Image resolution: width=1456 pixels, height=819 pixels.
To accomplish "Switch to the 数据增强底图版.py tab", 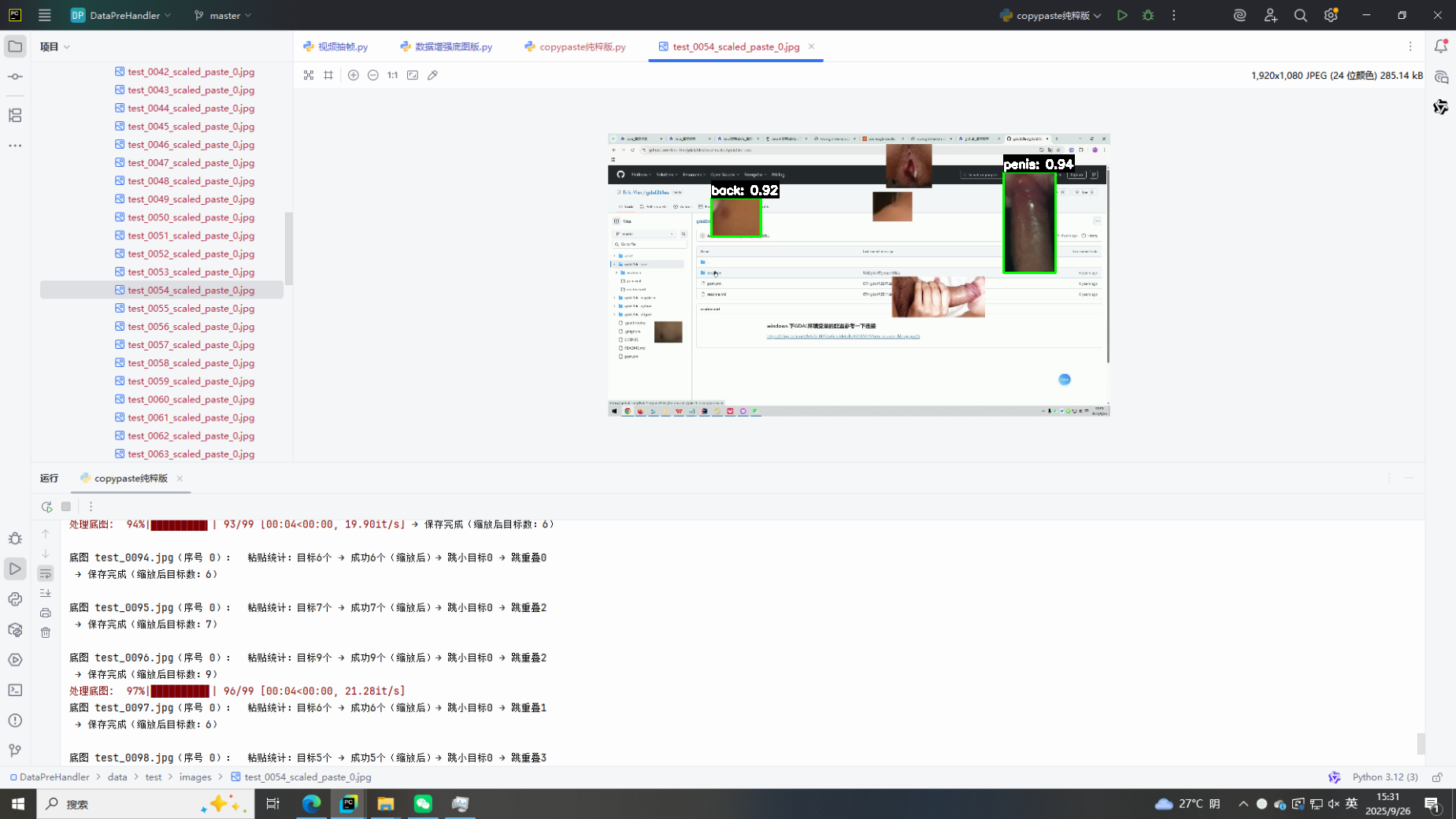I will (x=446, y=46).
